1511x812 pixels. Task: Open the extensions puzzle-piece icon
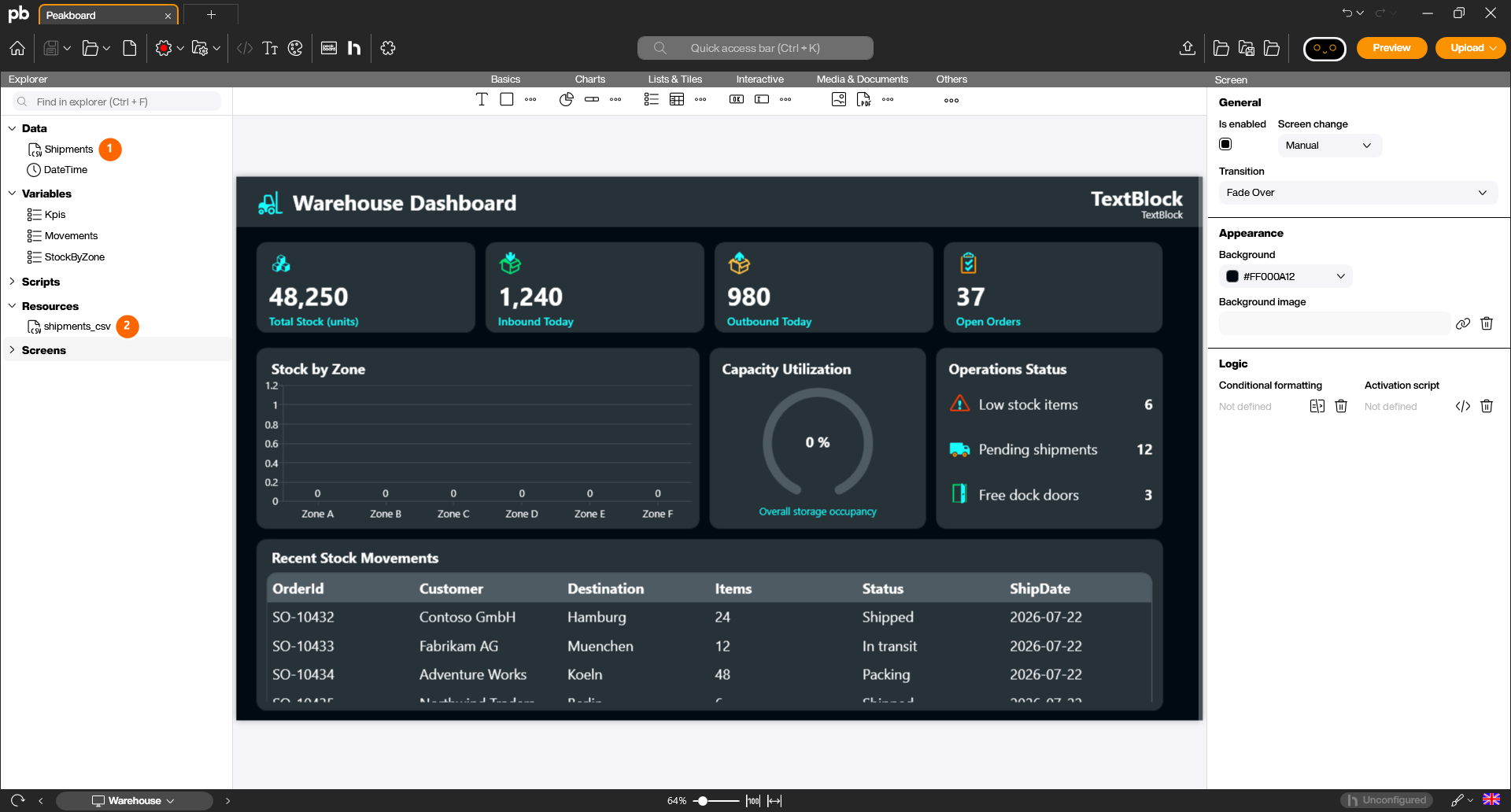388,48
